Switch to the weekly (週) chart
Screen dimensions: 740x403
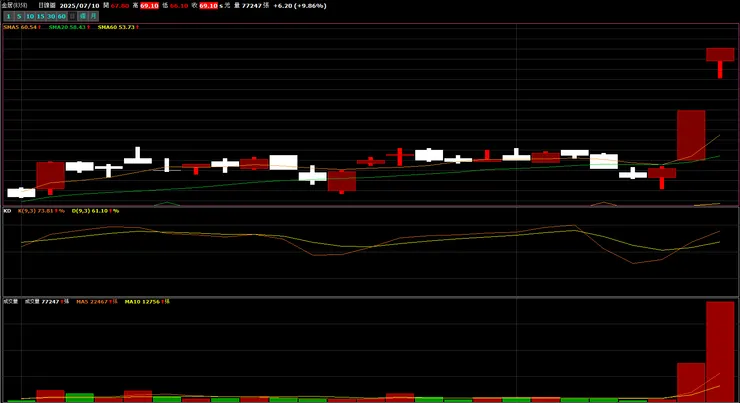pyautogui.click(x=83, y=17)
